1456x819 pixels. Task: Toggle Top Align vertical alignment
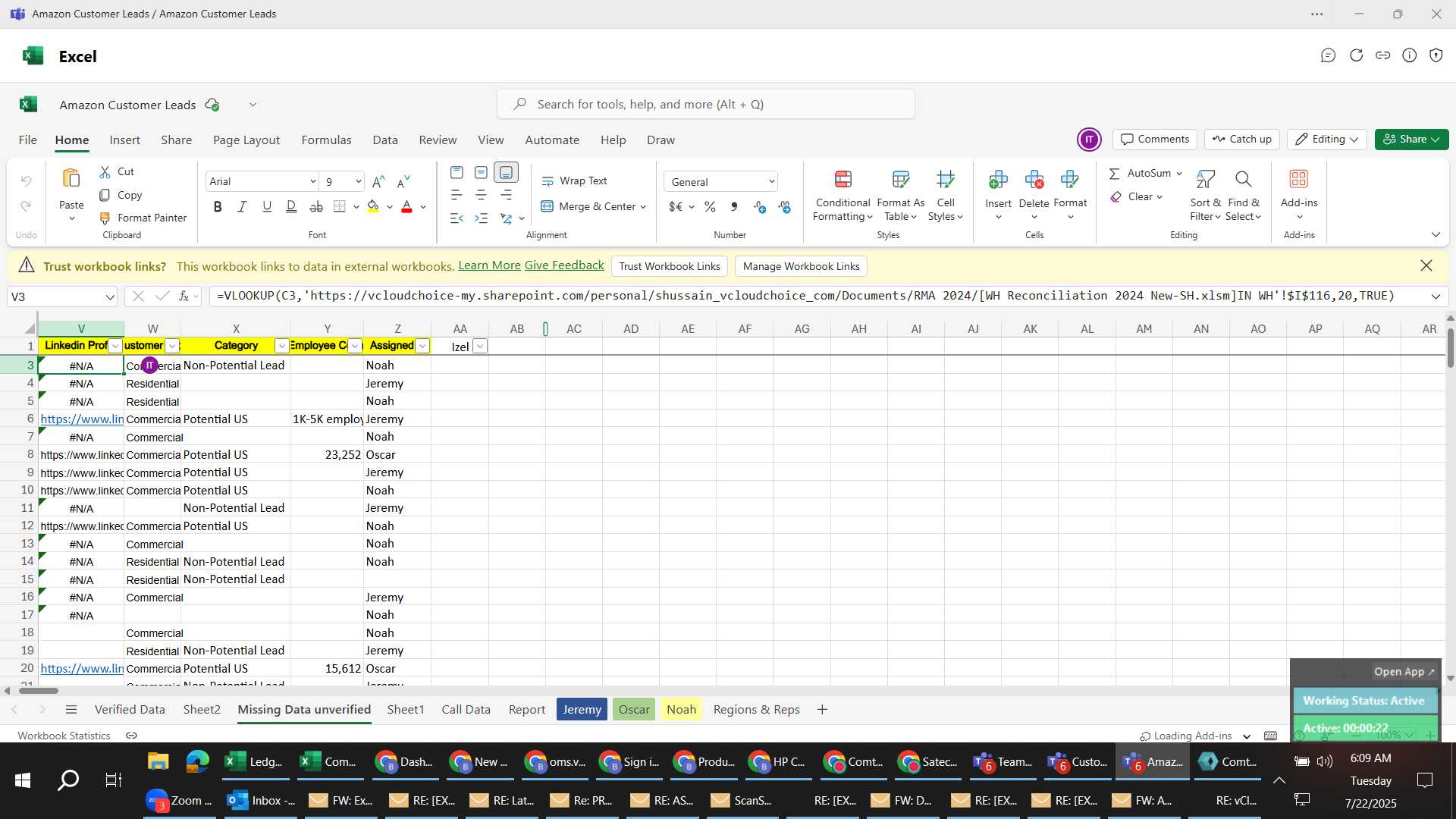pyautogui.click(x=457, y=173)
